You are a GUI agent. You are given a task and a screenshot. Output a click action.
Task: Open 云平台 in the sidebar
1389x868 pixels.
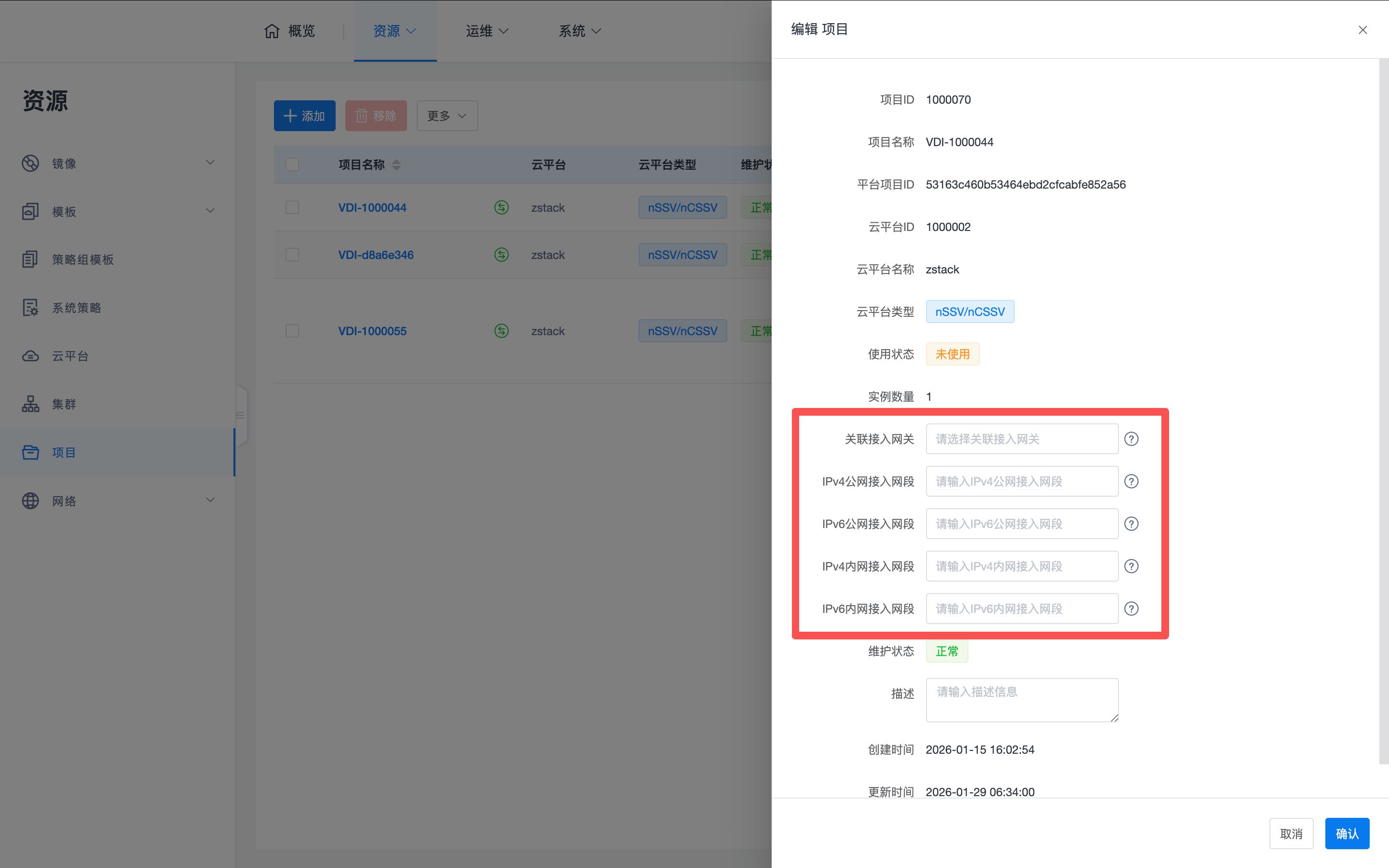click(x=70, y=356)
